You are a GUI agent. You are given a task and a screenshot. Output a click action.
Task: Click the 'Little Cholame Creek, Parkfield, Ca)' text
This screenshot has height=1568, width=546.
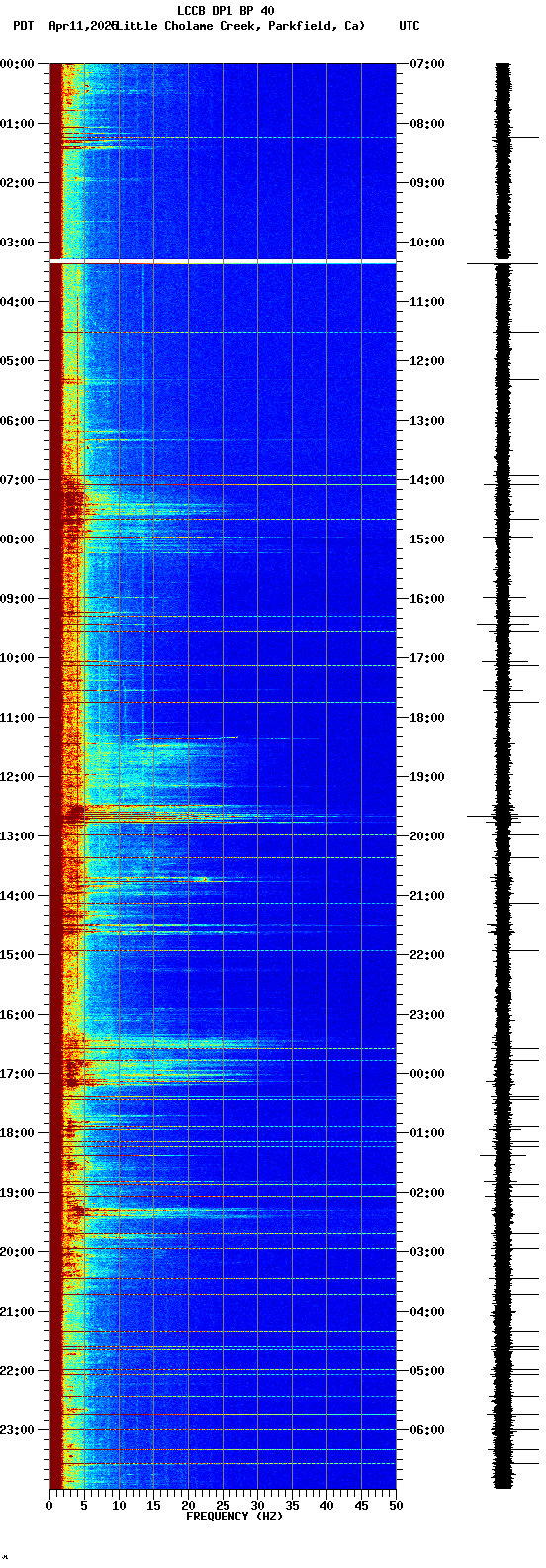point(239,26)
